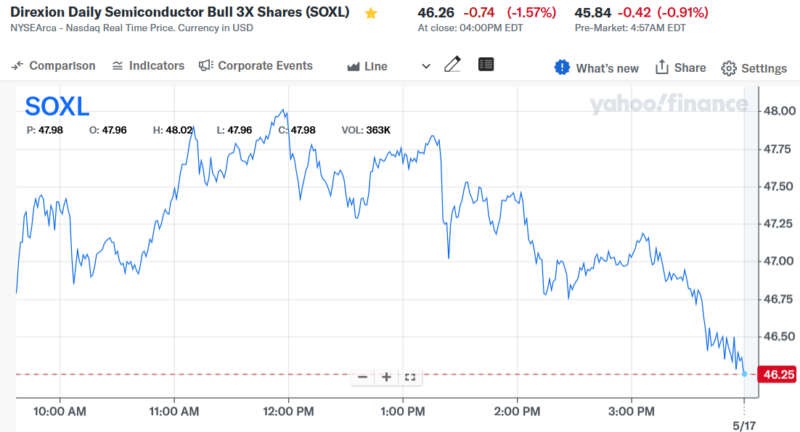Reset chart zoom to full view
Screen dimensions: 800x432
tap(410, 377)
